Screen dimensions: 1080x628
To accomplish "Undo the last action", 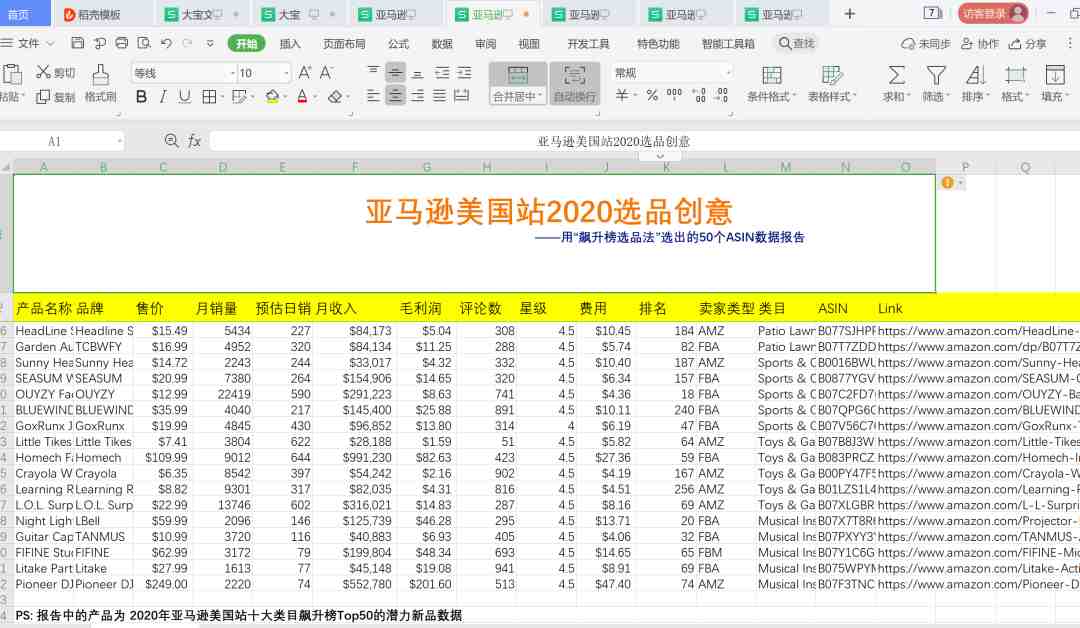I will point(166,43).
